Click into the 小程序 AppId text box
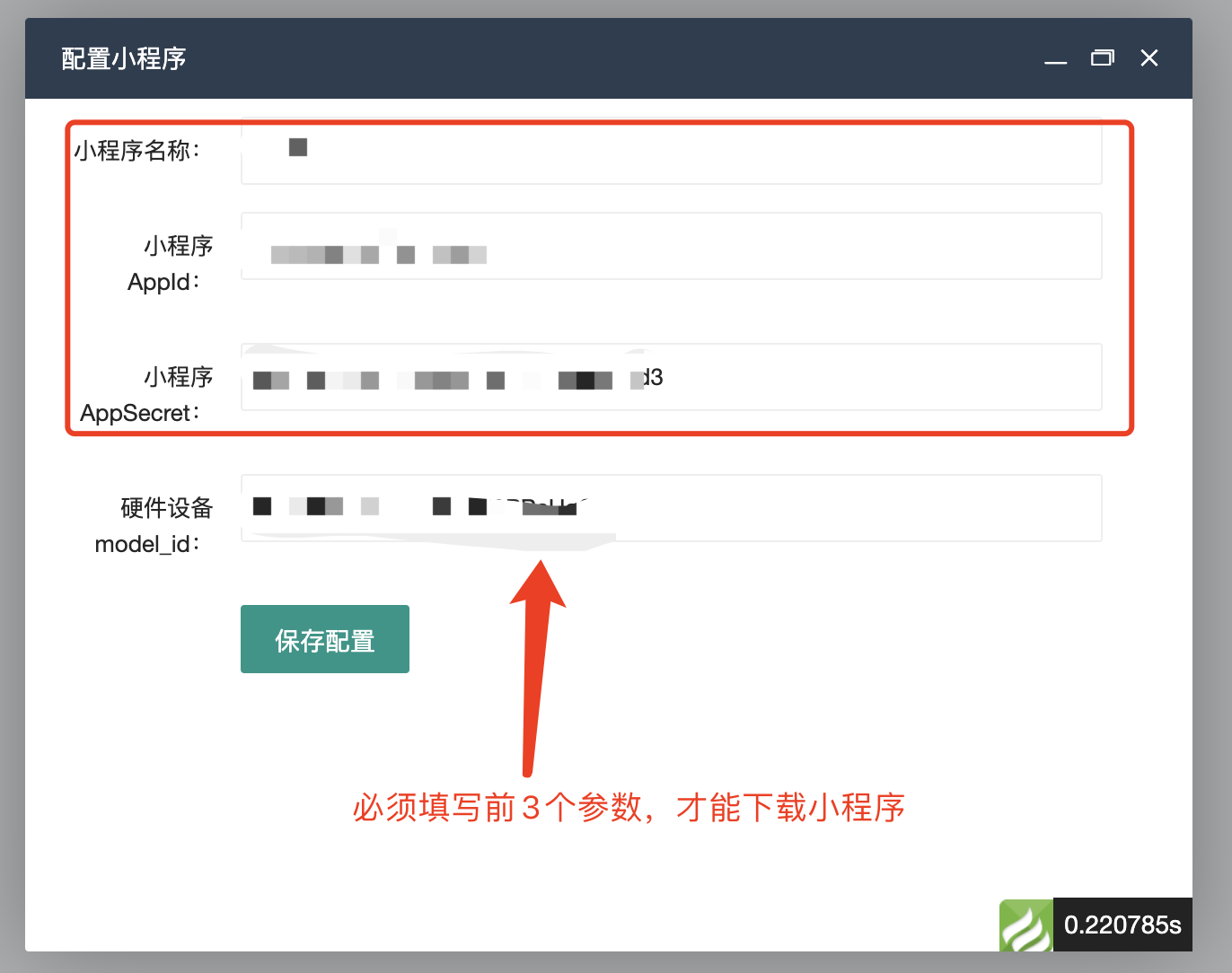1232x973 pixels. pos(763,247)
